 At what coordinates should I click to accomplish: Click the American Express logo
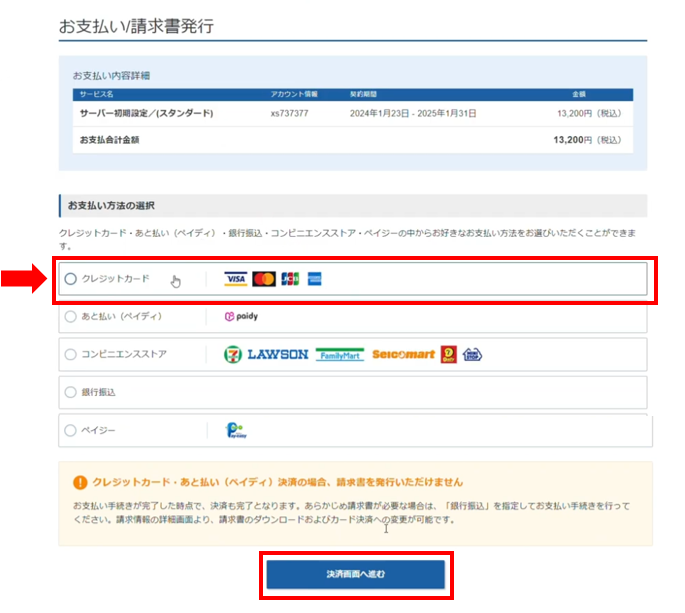pos(314,279)
